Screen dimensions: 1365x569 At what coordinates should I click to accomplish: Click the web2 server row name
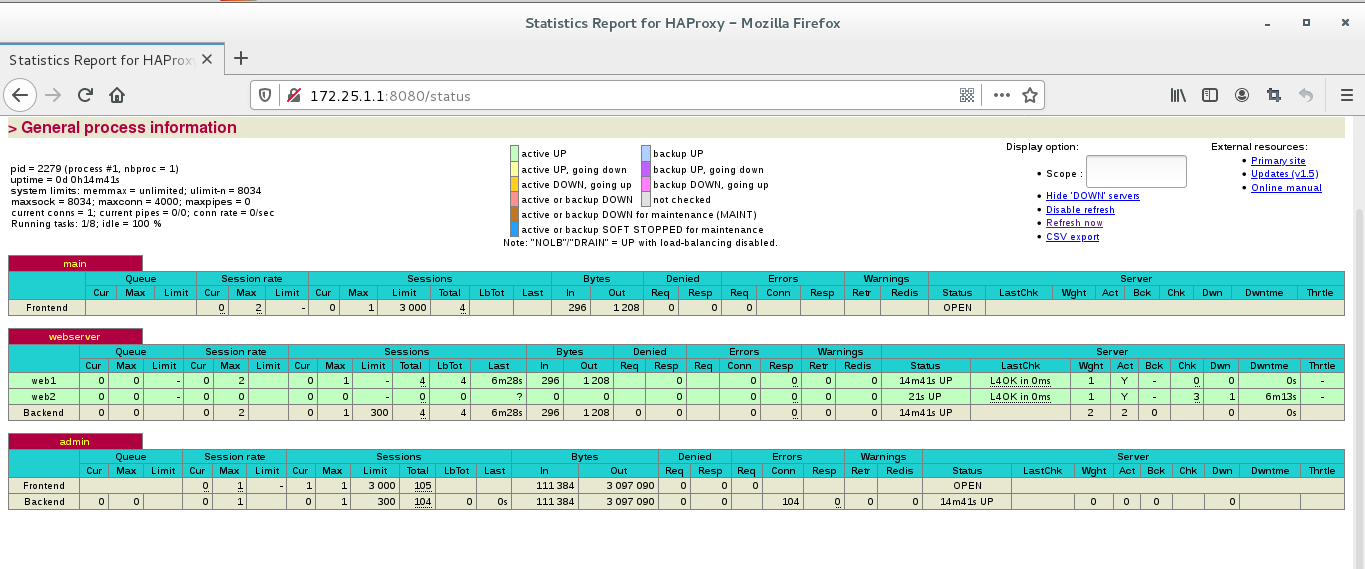[x=44, y=397]
